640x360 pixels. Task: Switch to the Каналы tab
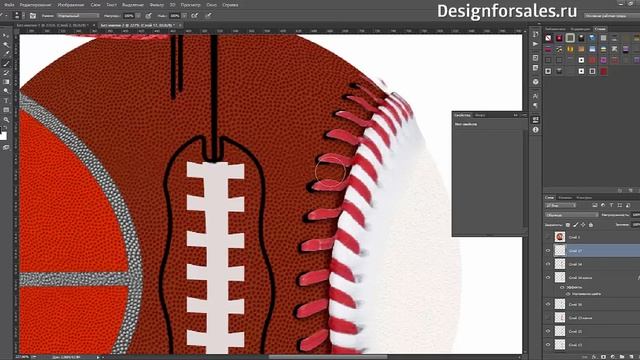(565, 198)
